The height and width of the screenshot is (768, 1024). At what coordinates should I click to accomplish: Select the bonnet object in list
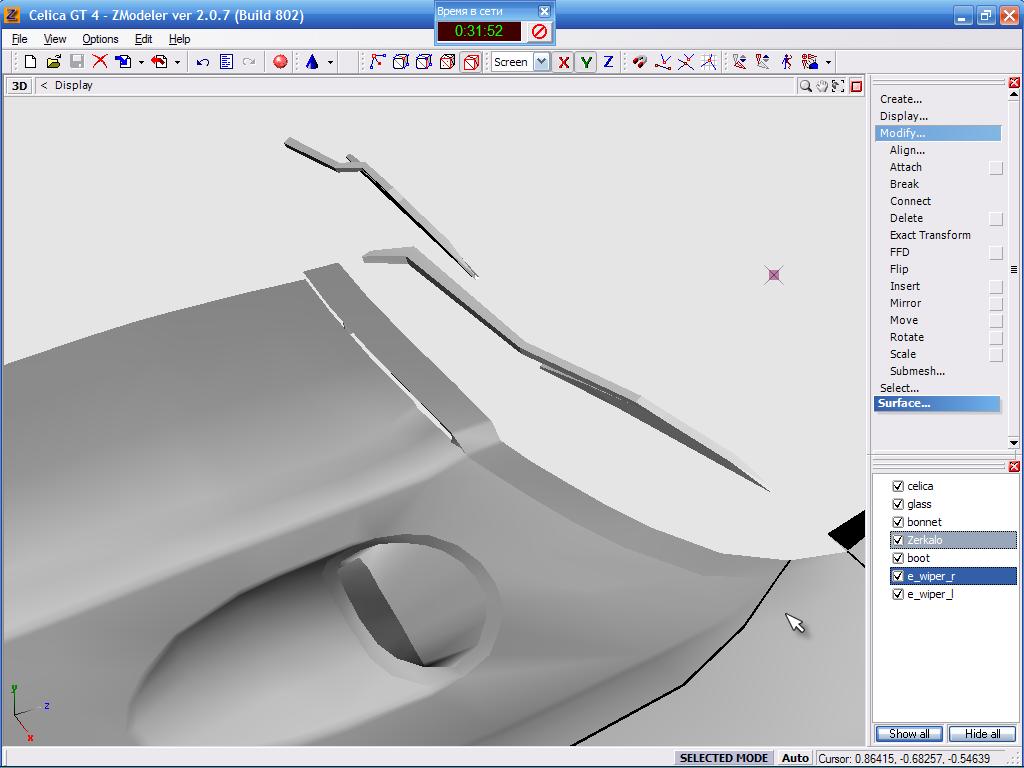pos(924,522)
